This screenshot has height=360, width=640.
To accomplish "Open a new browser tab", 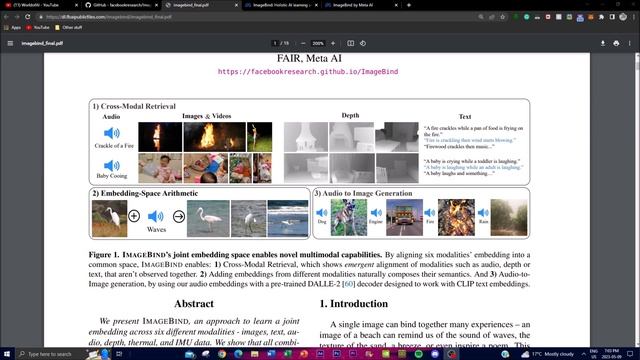I will (x=409, y=5).
